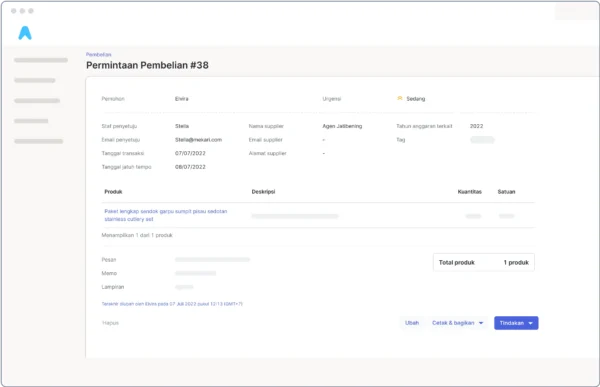The width and height of the screenshot is (600, 387).
Task: Click the Pesan label
Action: (109, 260)
